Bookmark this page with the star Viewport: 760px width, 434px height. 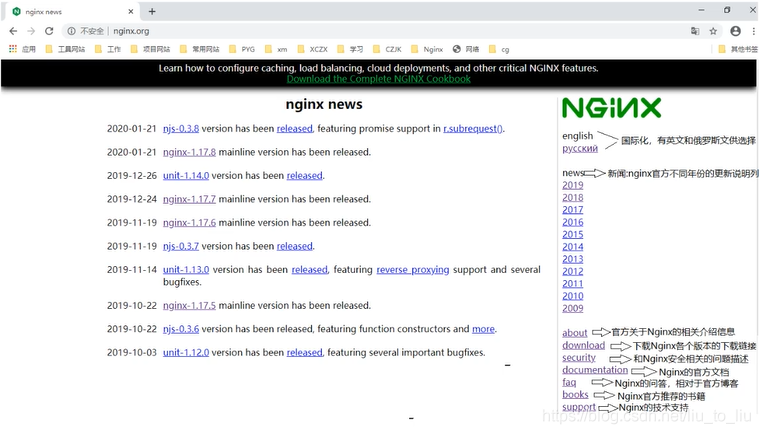[713, 31]
